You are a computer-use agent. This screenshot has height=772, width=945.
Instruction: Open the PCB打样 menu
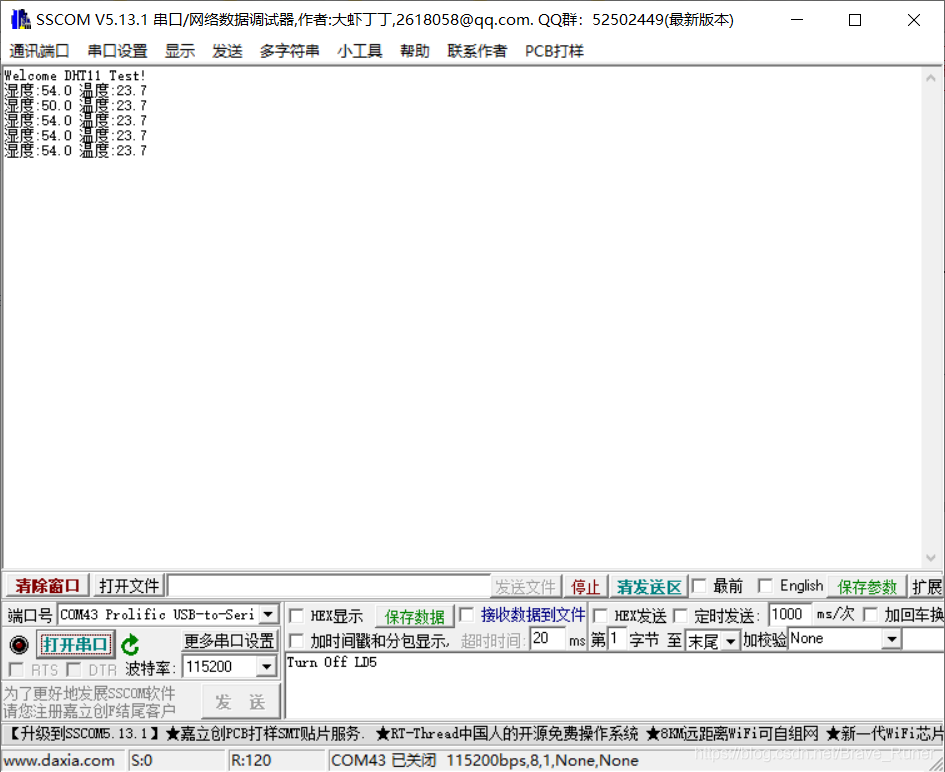tap(554, 51)
